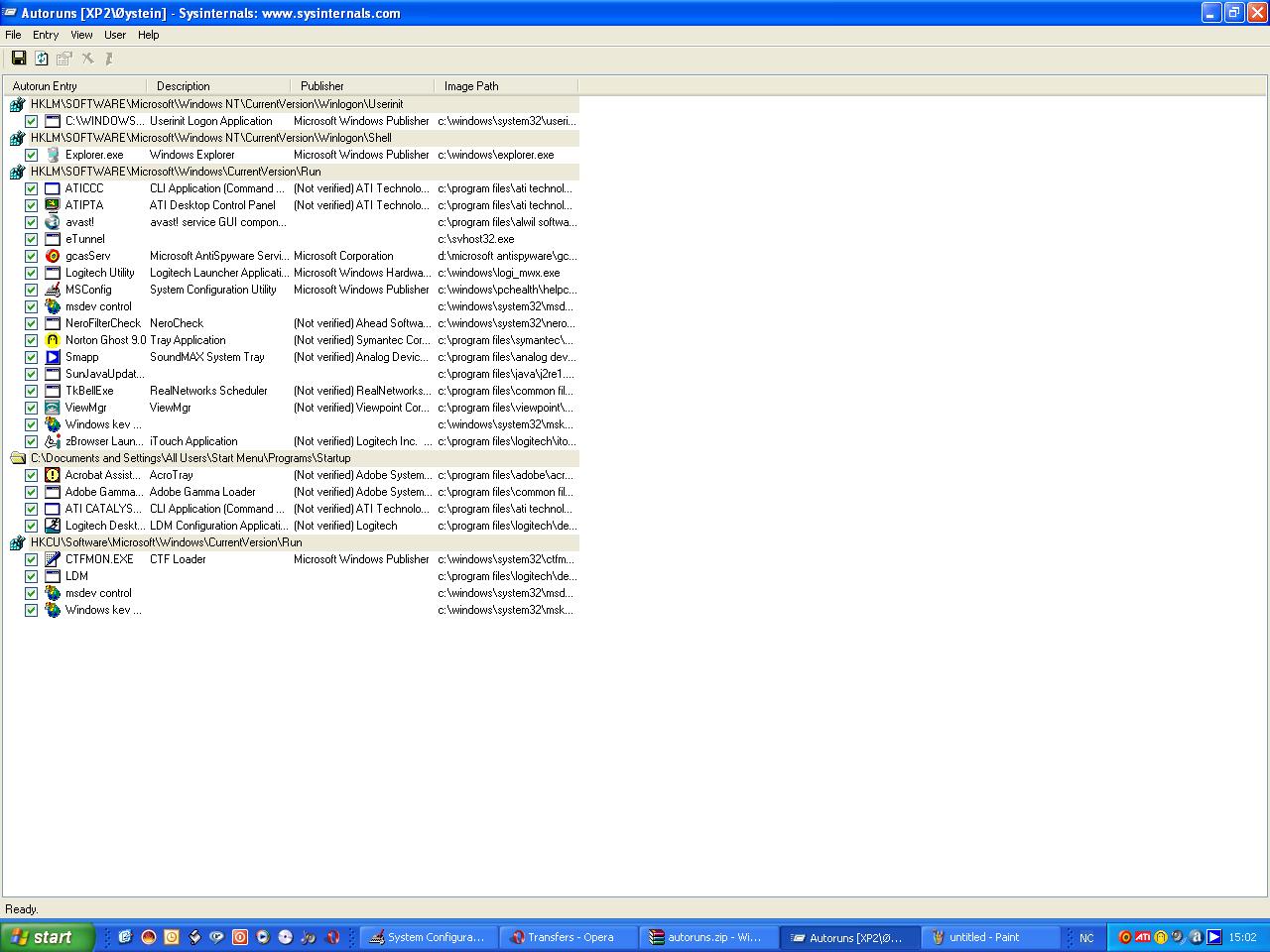Select the Winlogon\Userinit registry key row

point(292,104)
